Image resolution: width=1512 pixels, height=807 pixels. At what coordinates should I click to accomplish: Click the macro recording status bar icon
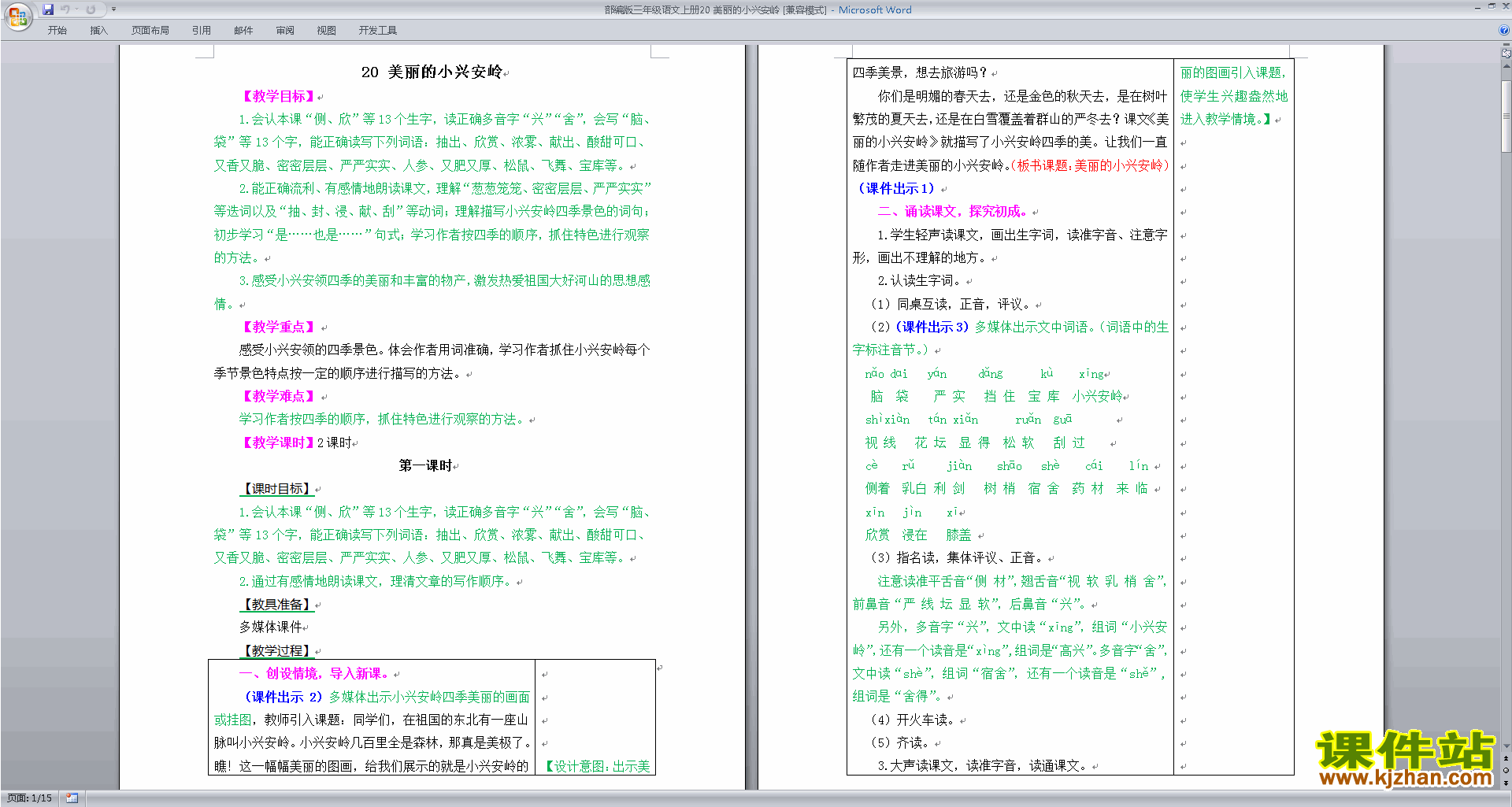point(72,798)
